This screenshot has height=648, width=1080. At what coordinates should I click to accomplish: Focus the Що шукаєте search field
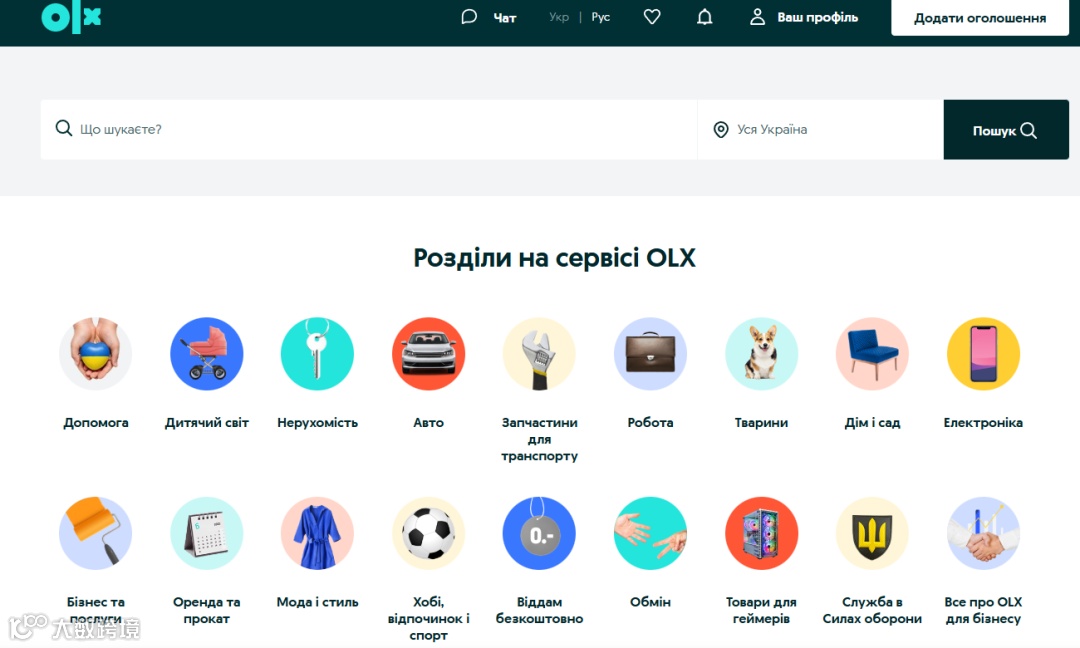pos(368,129)
